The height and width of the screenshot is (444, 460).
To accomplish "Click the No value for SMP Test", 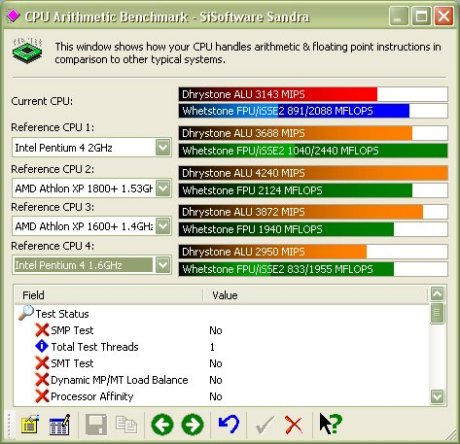I will tap(216, 330).
